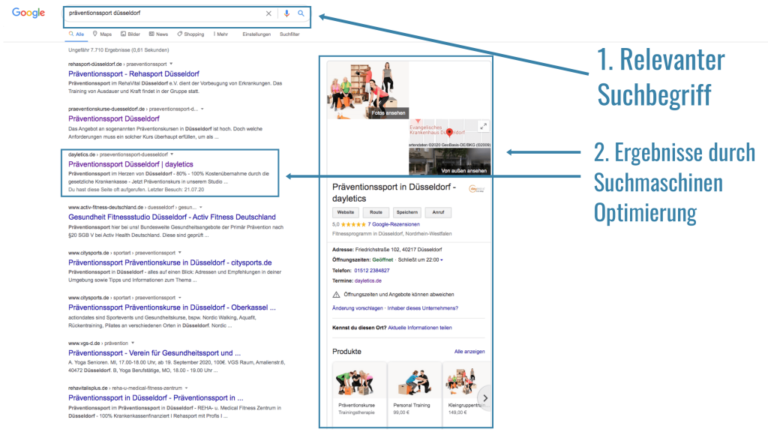
Task: Click the warning triangle beside Öffnungszeiten notice
Action: tap(336, 295)
